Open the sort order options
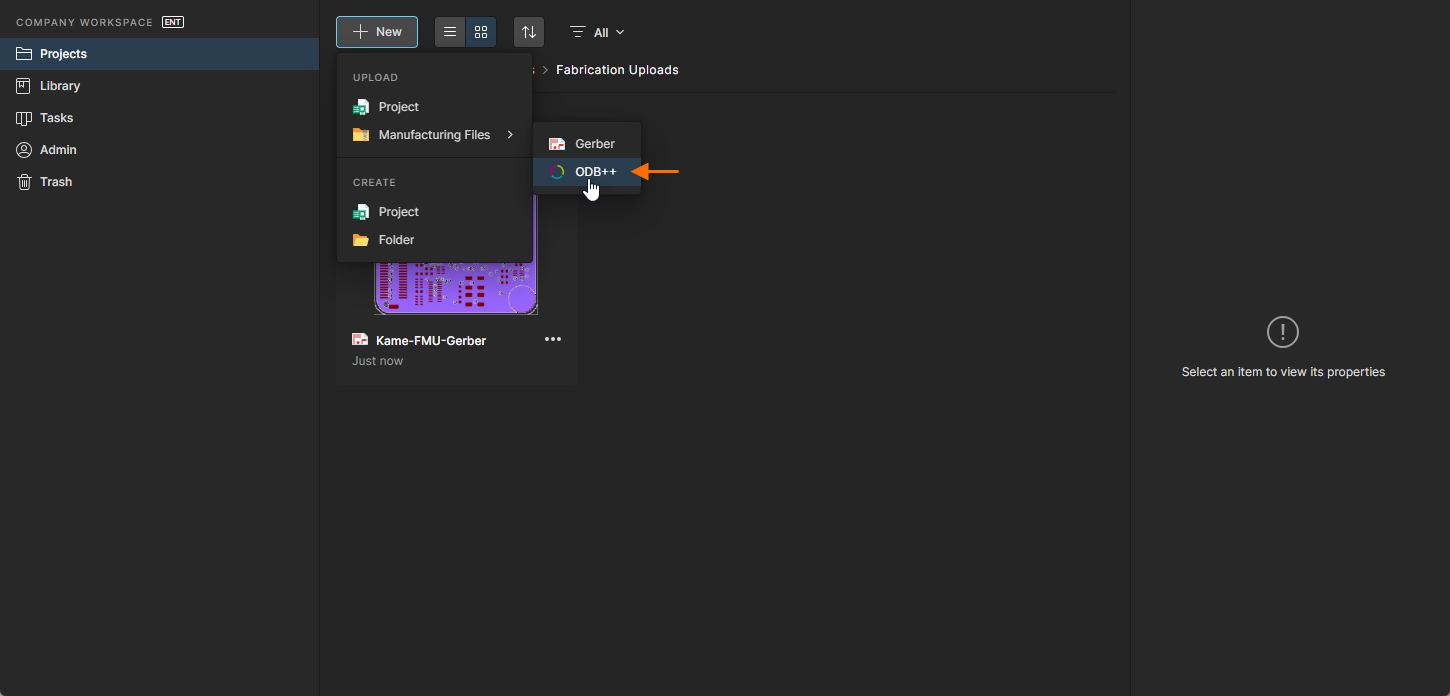The height and width of the screenshot is (696, 1450). click(529, 32)
